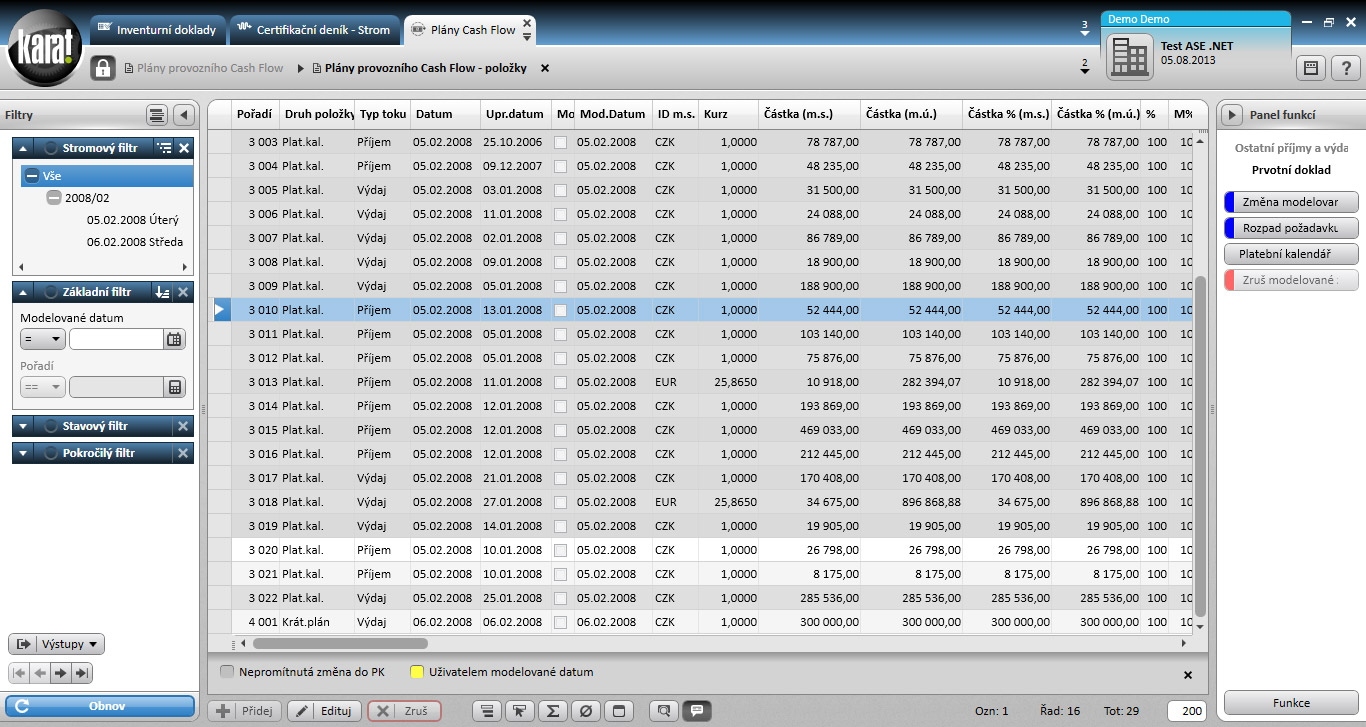Screen dimensions: 1366x727
Task: Expand the Stavový filtr section
Action: tap(25, 426)
